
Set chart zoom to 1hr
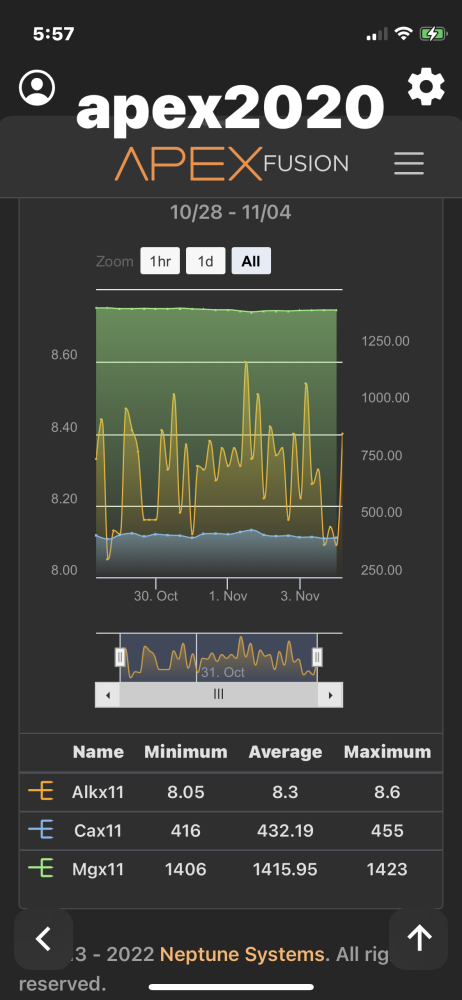[160, 261]
